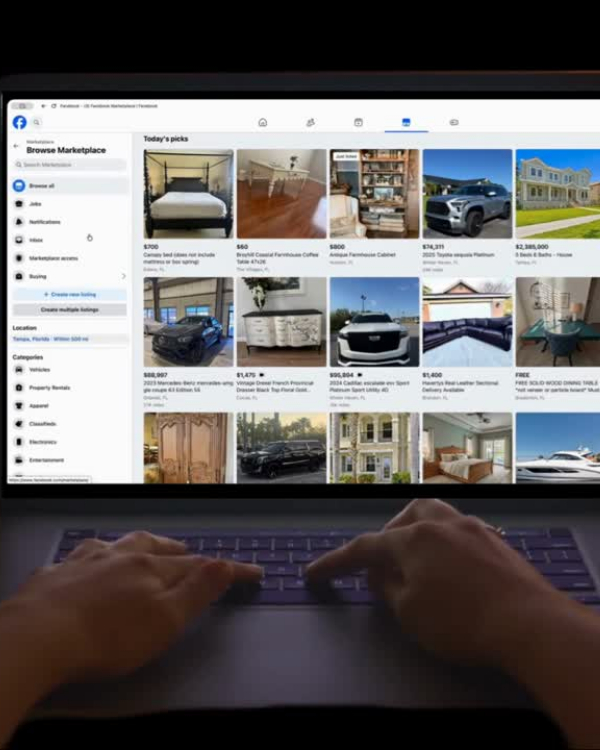The width and height of the screenshot is (600, 750).
Task: Expand the Buying chevron arrow
Action: (123, 276)
